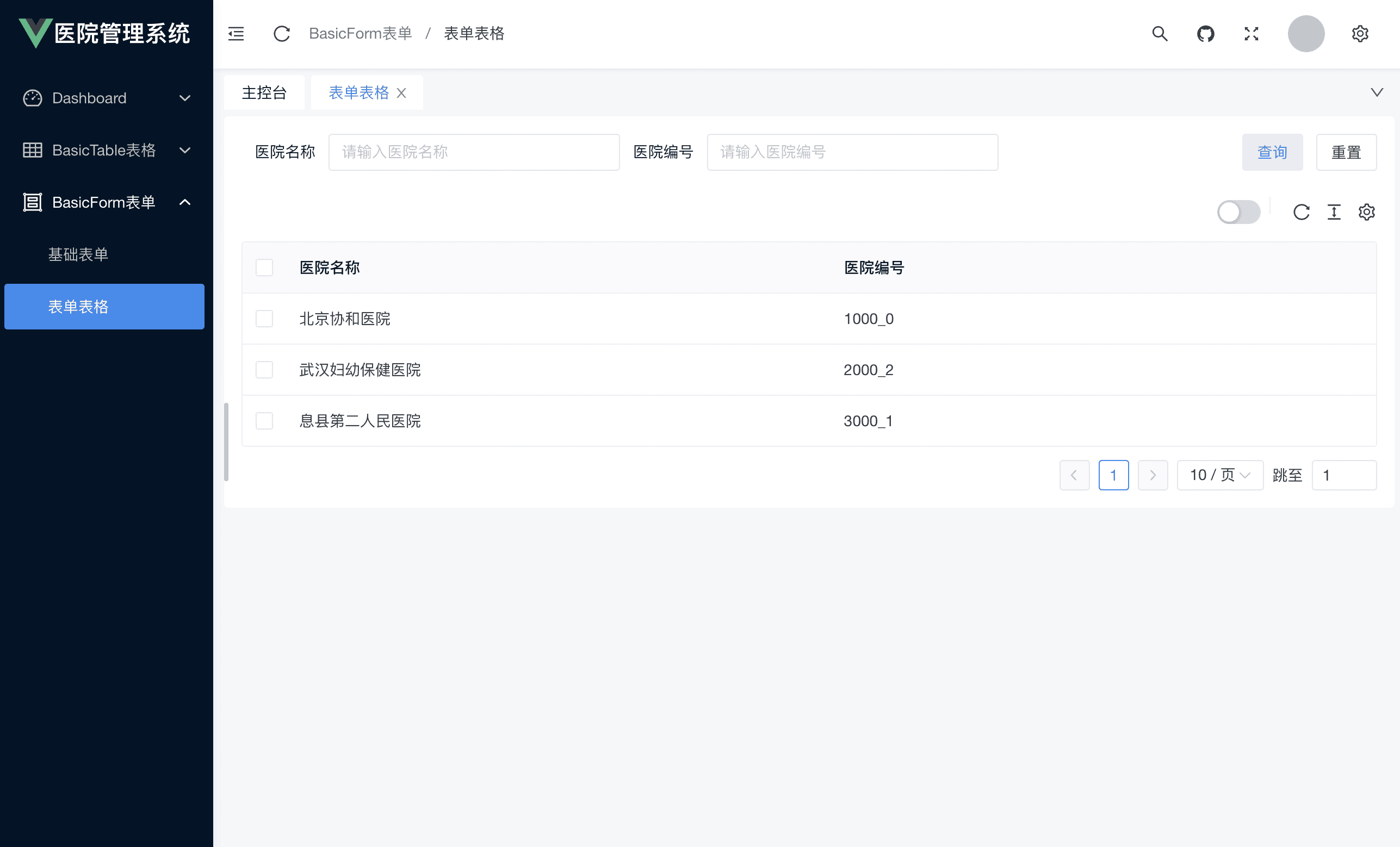The height and width of the screenshot is (847, 1400).
Task: Select 基础表单 in the sidebar
Action: 78,254
